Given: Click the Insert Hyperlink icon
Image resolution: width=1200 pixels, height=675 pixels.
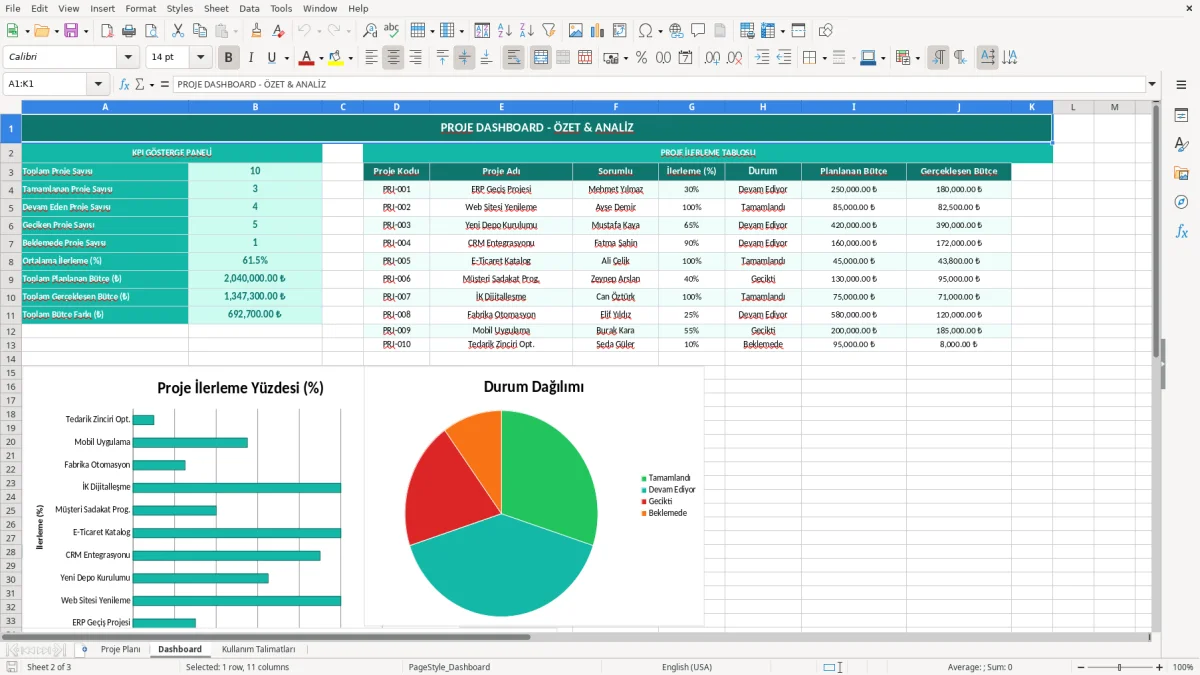Looking at the screenshot, I should pyautogui.click(x=677, y=31).
